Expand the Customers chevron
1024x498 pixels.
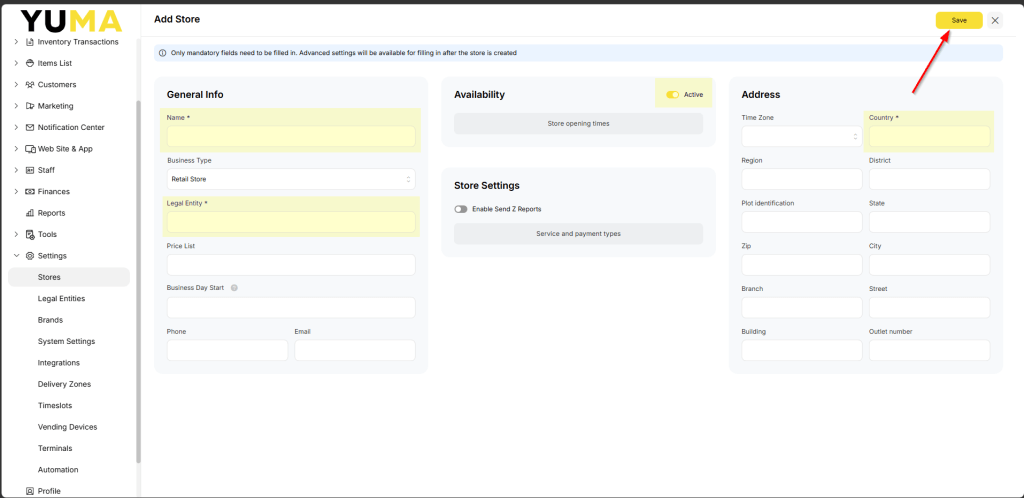[x=16, y=85]
